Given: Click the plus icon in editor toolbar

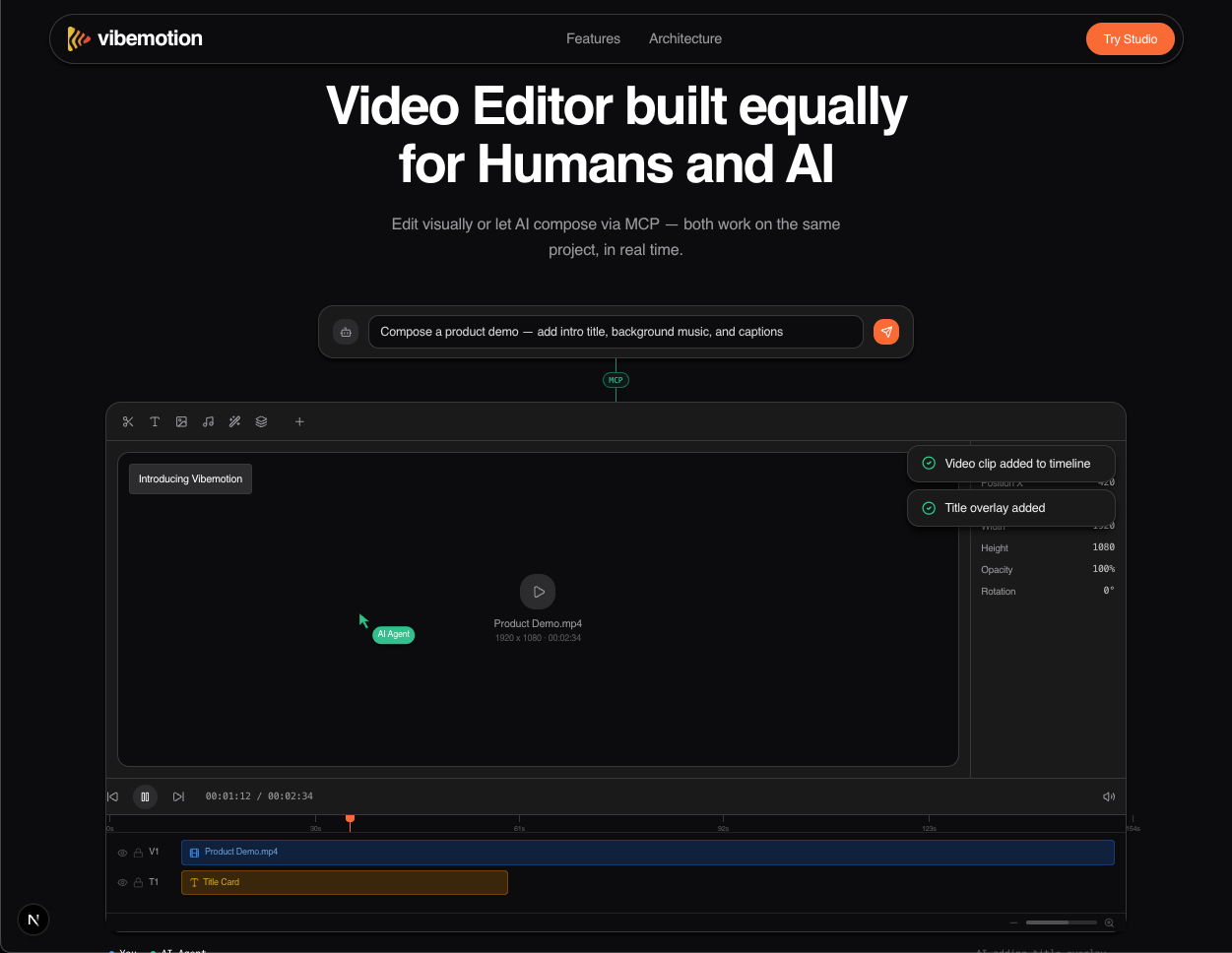Looking at the screenshot, I should (299, 421).
